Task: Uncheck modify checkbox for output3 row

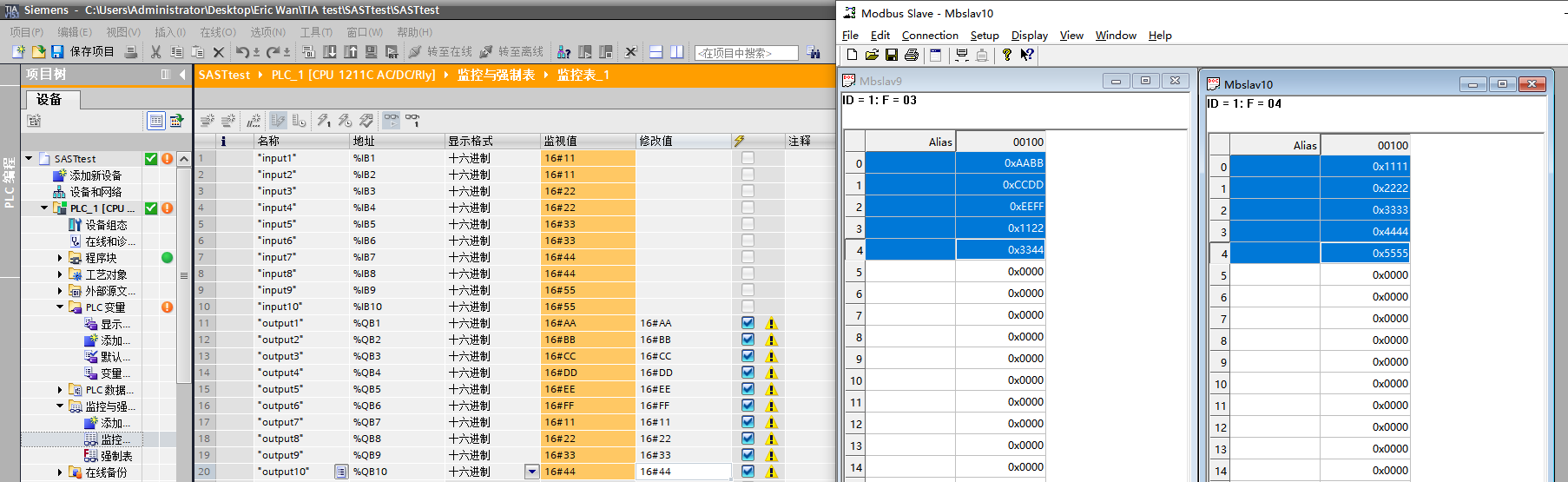Action: point(748,356)
